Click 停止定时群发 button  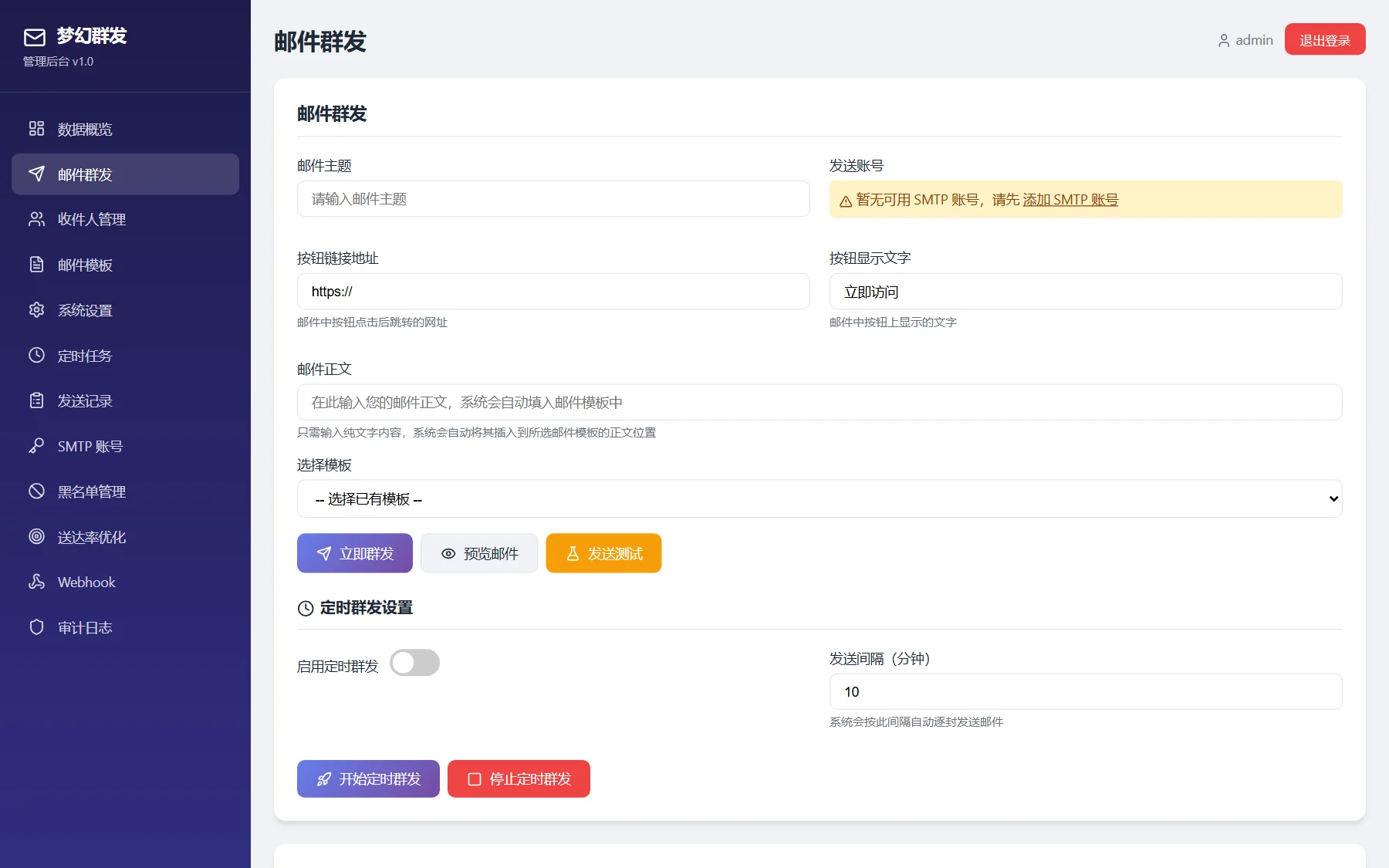tap(519, 778)
